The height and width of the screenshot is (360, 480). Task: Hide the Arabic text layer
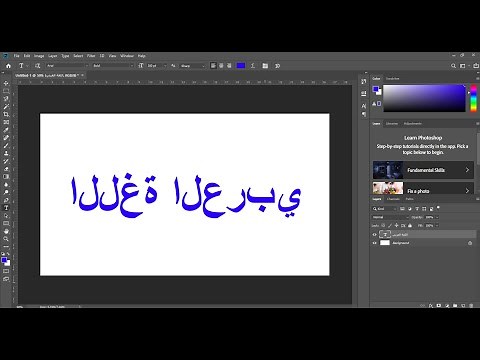point(375,235)
